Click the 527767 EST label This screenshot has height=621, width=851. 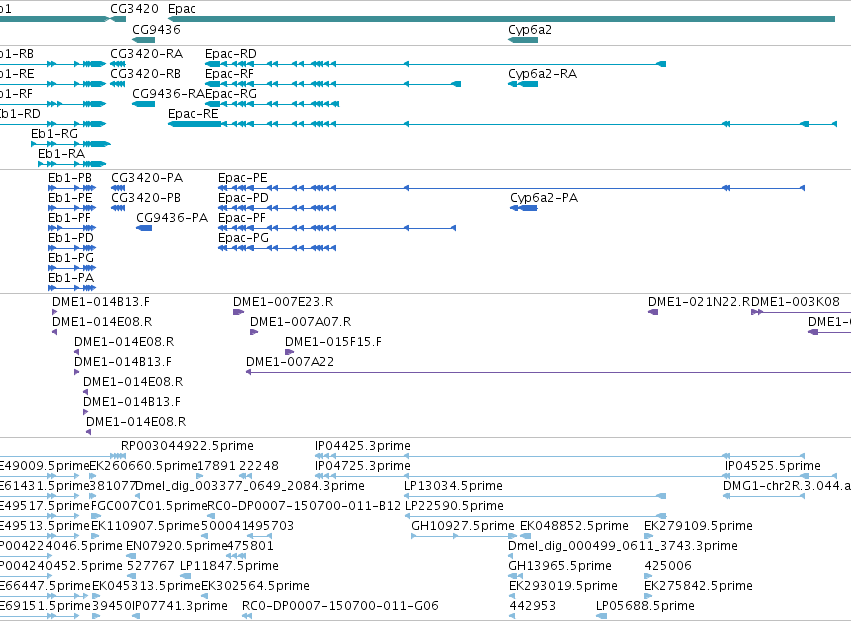point(151,566)
